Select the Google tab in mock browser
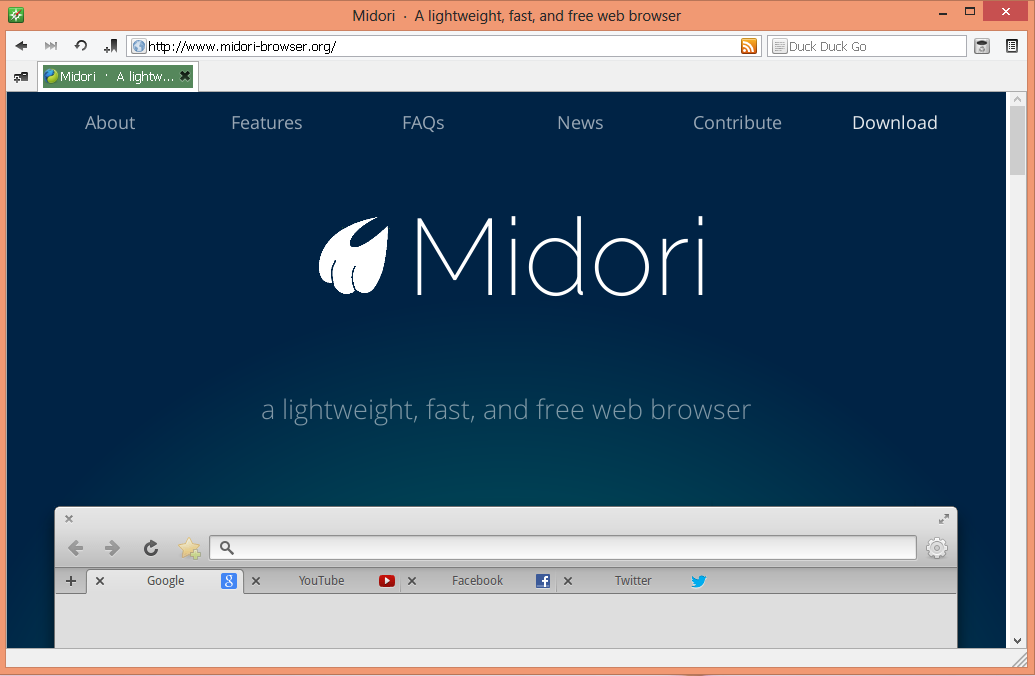The width and height of the screenshot is (1035, 676). (165, 581)
